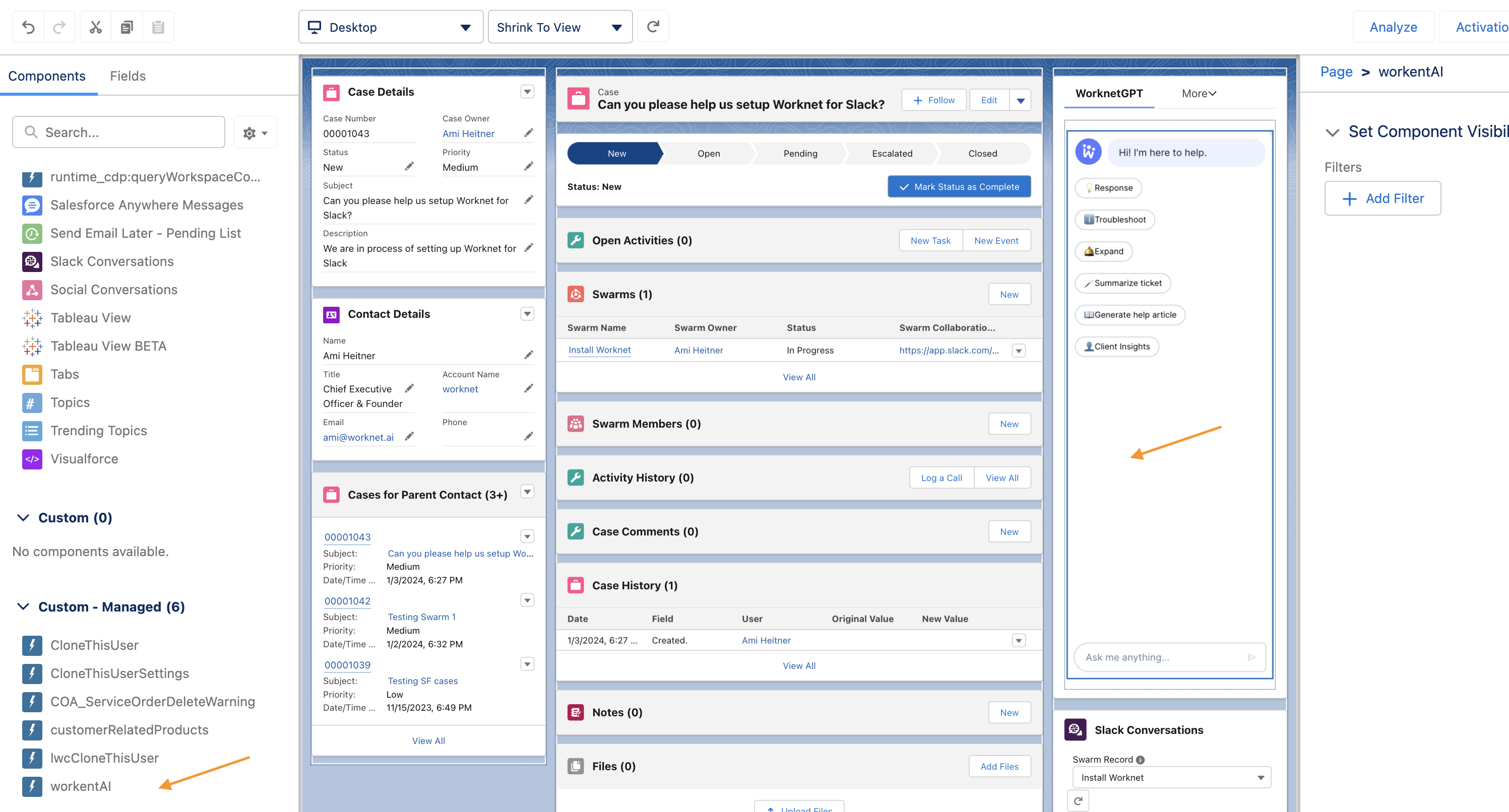
Task: Click the Summarize ticket suggestion chip
Action: [1122, 284]
